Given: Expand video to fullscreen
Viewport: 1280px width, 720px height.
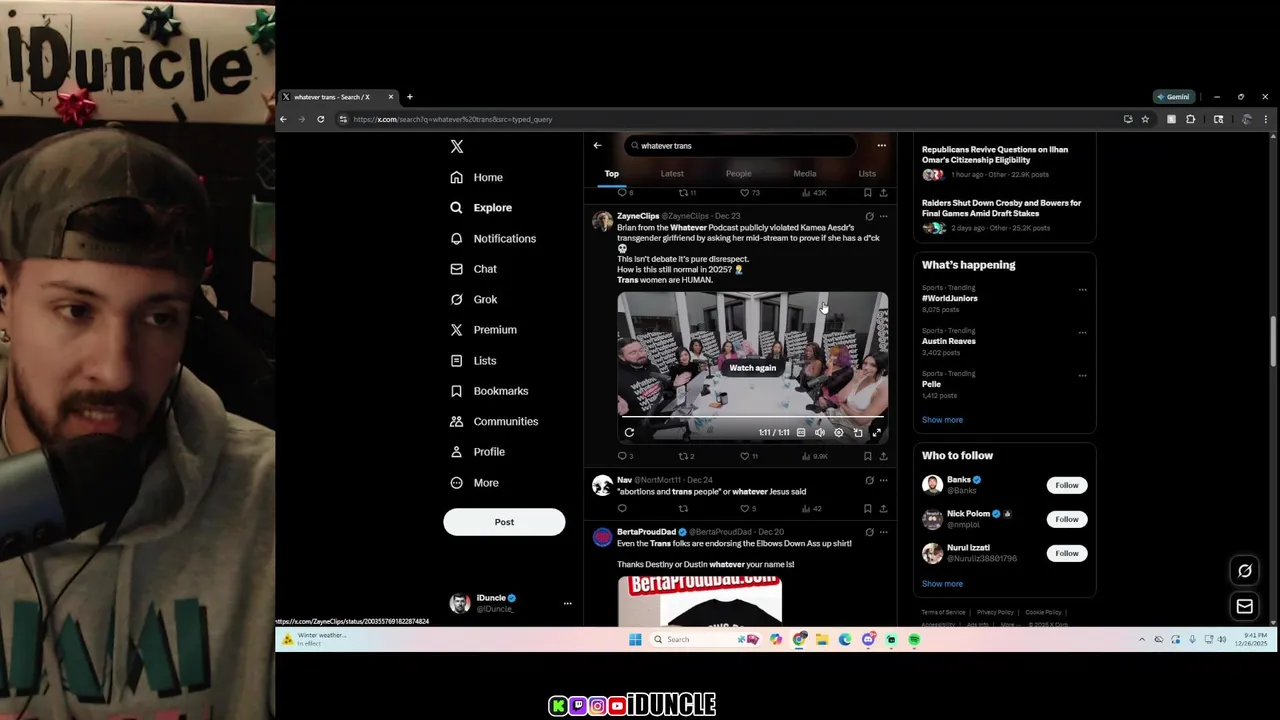Looking at the screenshot, I should click(877, 433).
